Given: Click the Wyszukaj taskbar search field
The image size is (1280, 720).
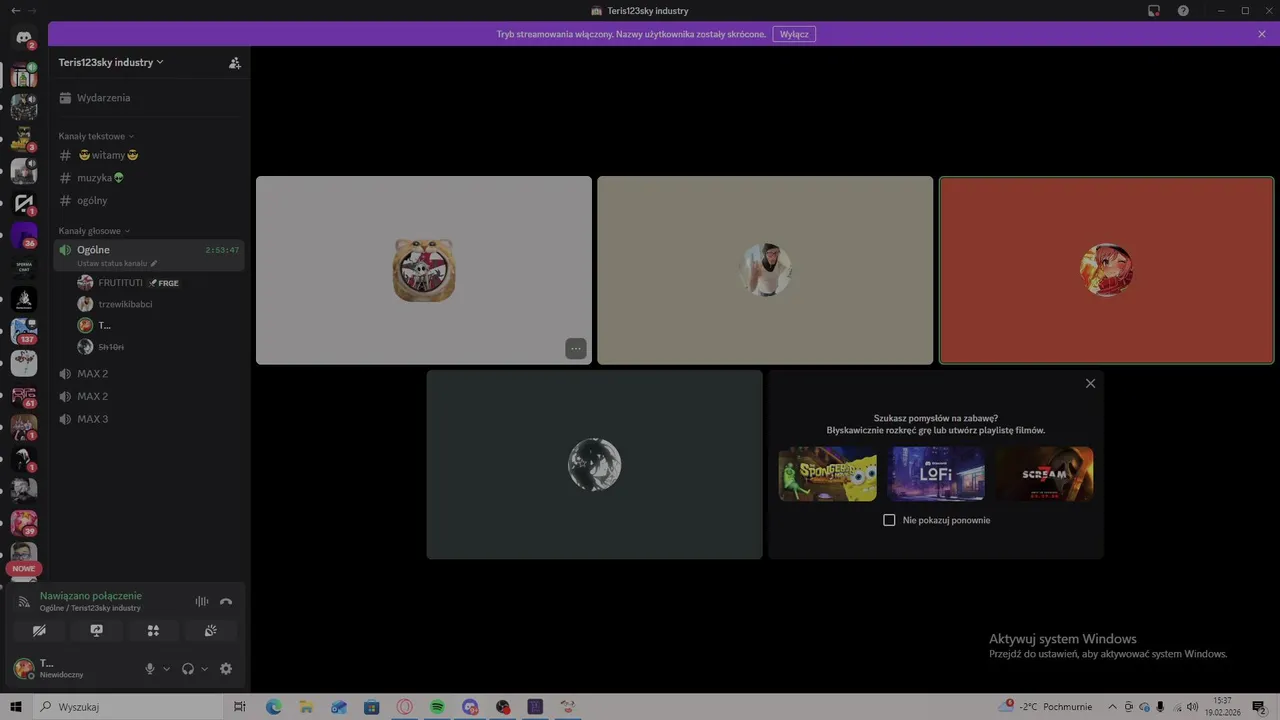Looking at the screenshot, I should pos(128,707).
